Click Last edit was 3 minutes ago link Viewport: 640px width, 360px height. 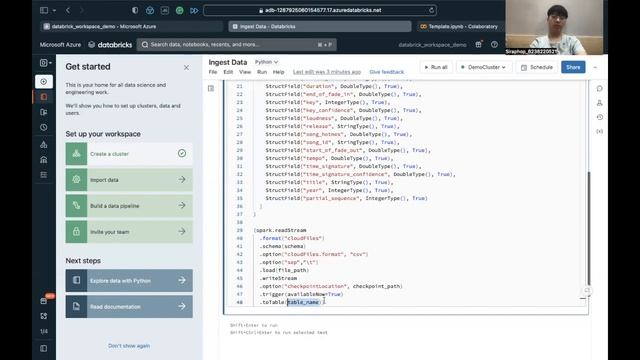(x=327, y=72)
